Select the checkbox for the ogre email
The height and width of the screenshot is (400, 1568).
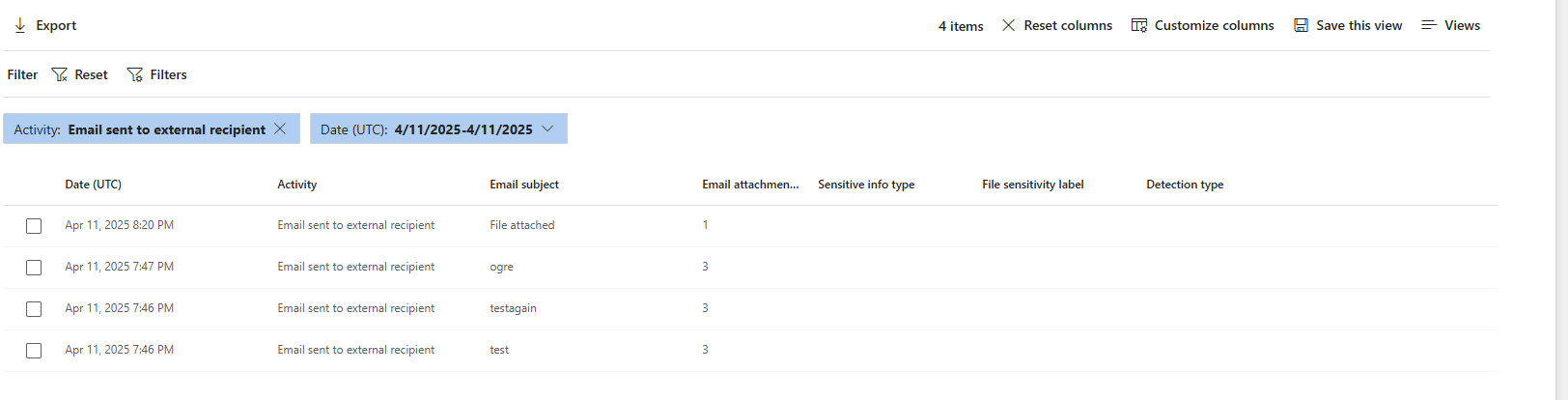[34, 268]
